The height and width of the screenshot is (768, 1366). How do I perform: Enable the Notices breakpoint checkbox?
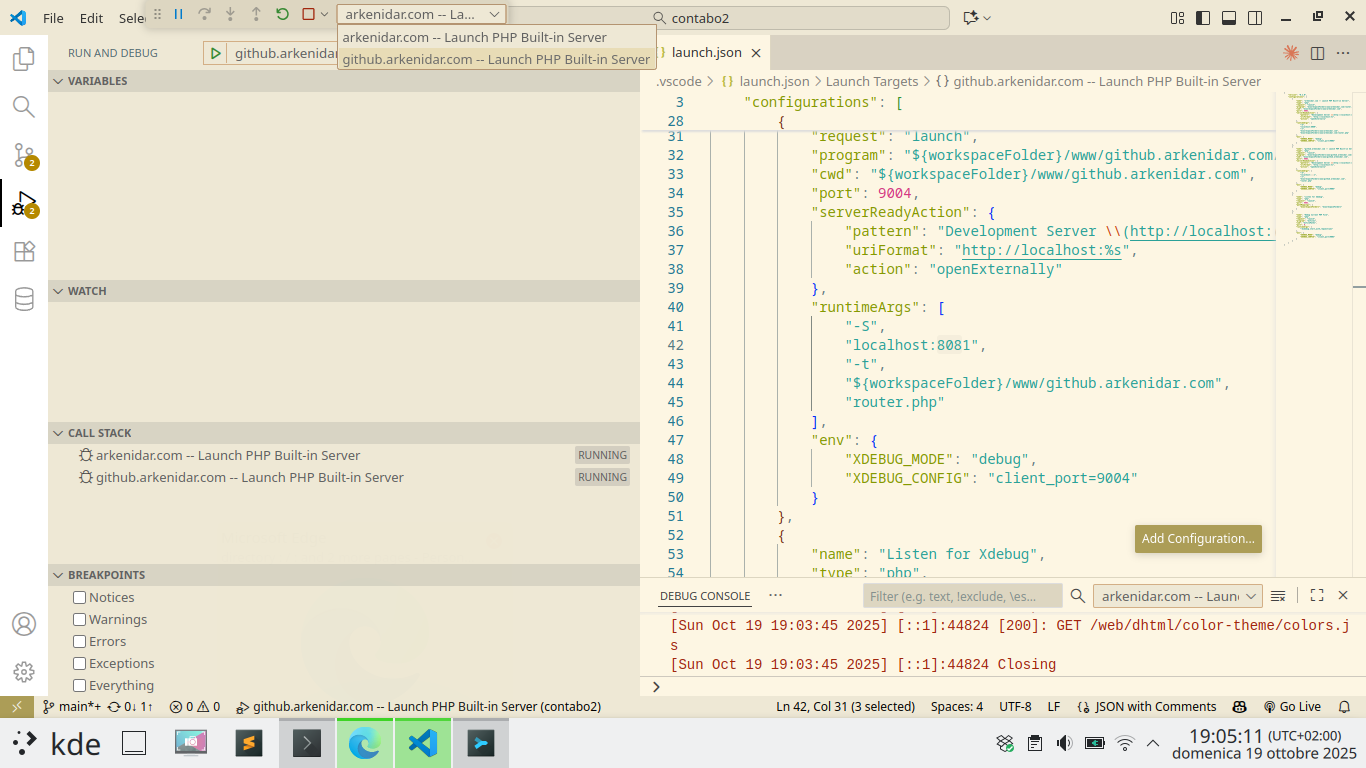tap(80, 598)
